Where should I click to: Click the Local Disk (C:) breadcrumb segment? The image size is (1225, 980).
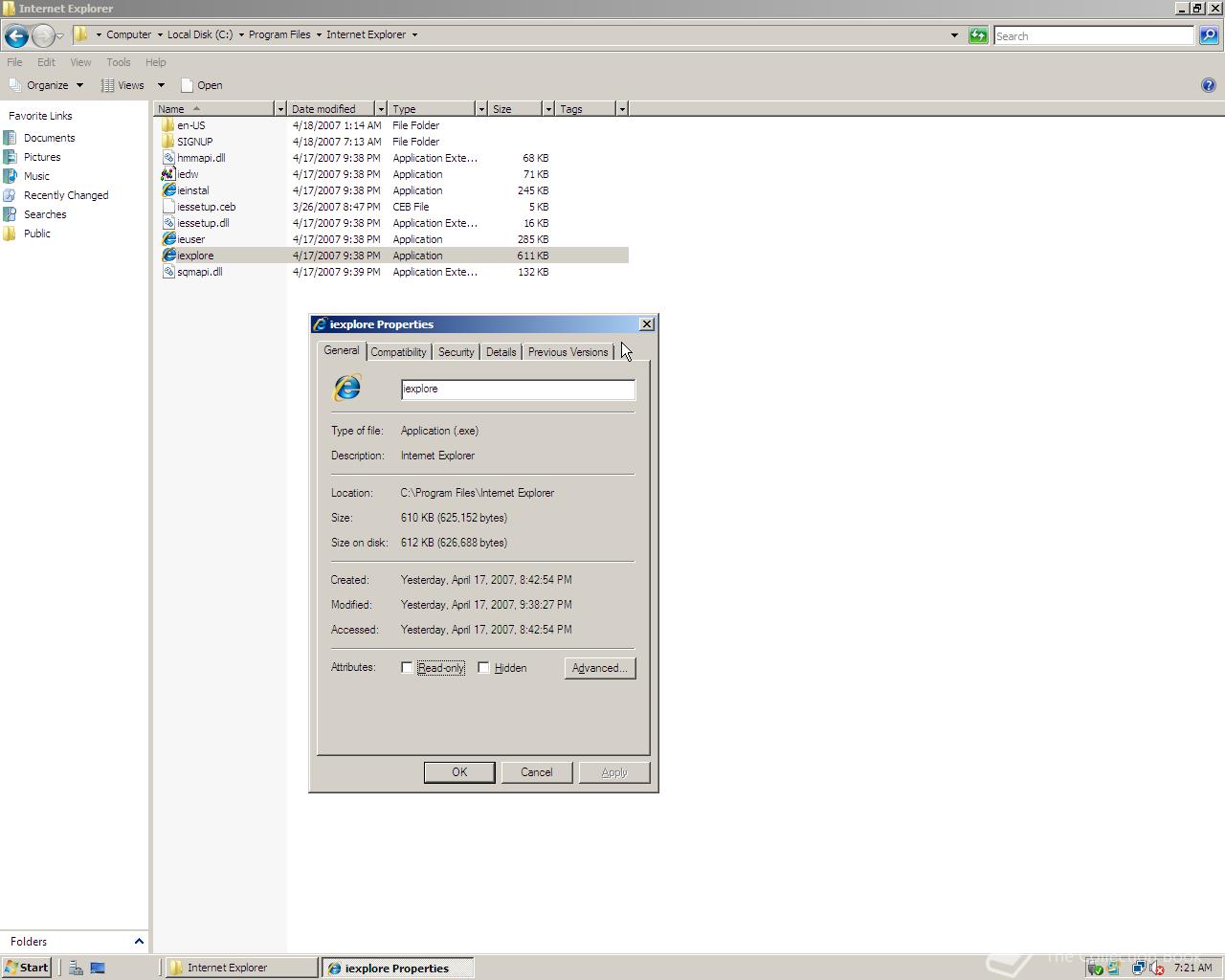click(200, 34)
